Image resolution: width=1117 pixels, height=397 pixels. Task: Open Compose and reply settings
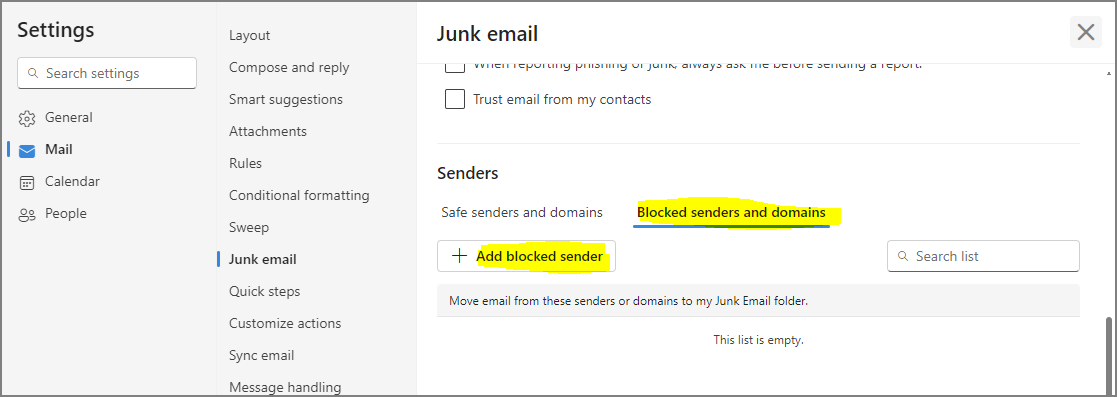289,68
